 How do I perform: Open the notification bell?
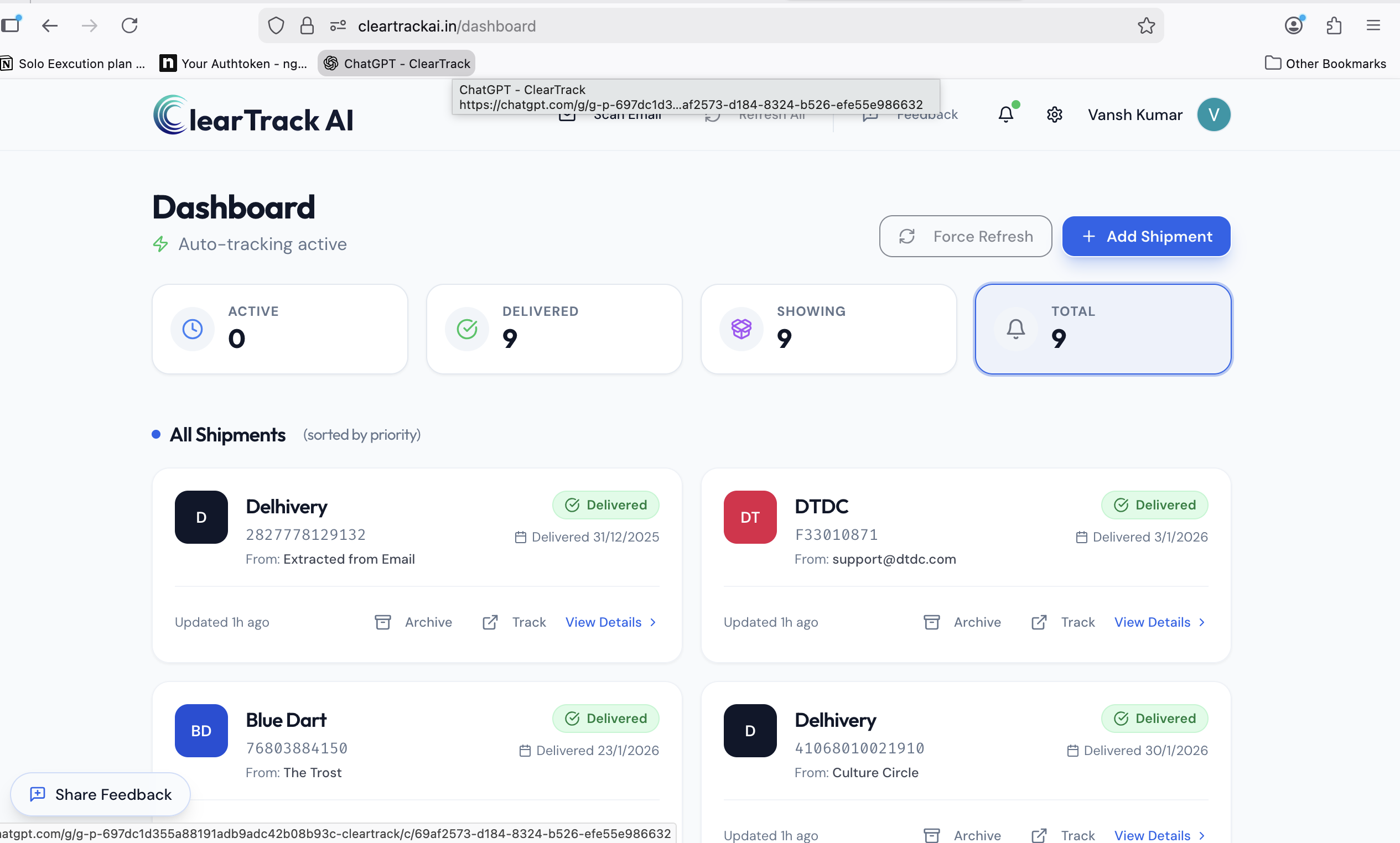[1006, 113]
